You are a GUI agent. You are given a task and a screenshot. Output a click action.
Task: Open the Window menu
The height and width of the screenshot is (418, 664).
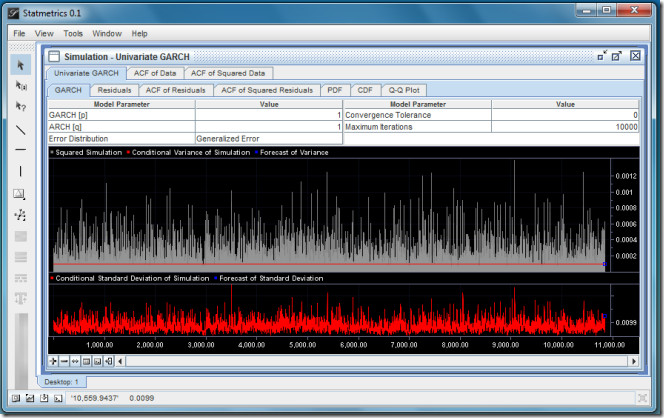point(107,33)
